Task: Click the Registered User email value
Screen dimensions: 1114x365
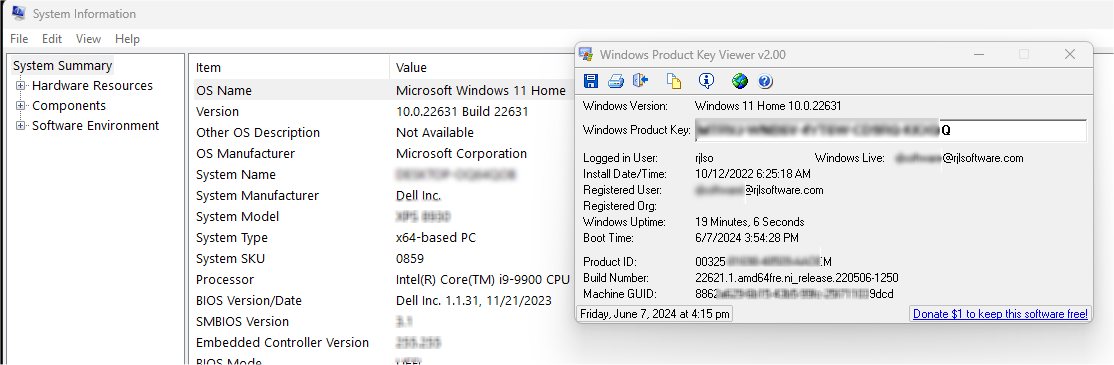Action: (x=759, y=190)
